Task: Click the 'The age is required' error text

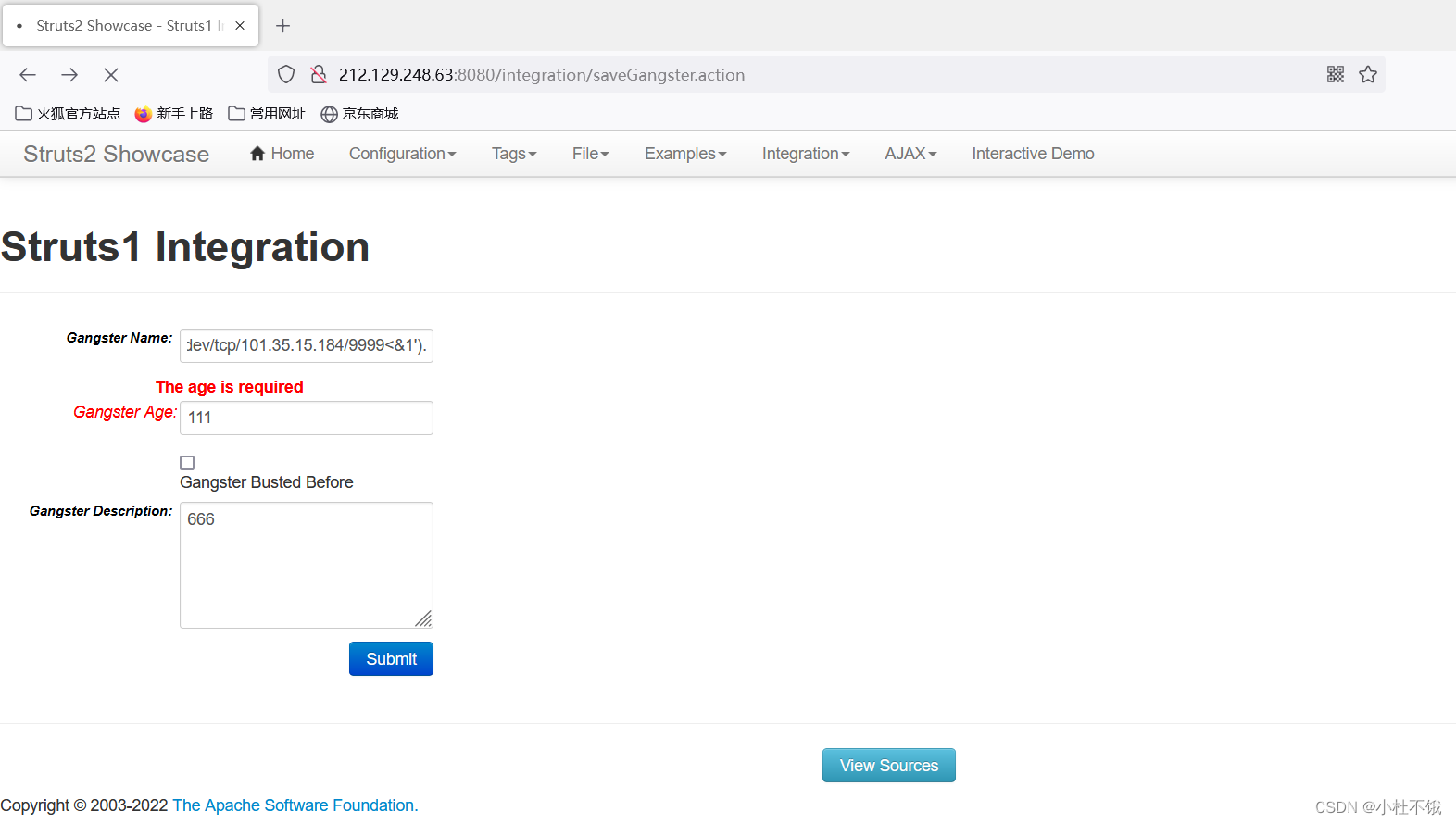Action: pos(230,387)
